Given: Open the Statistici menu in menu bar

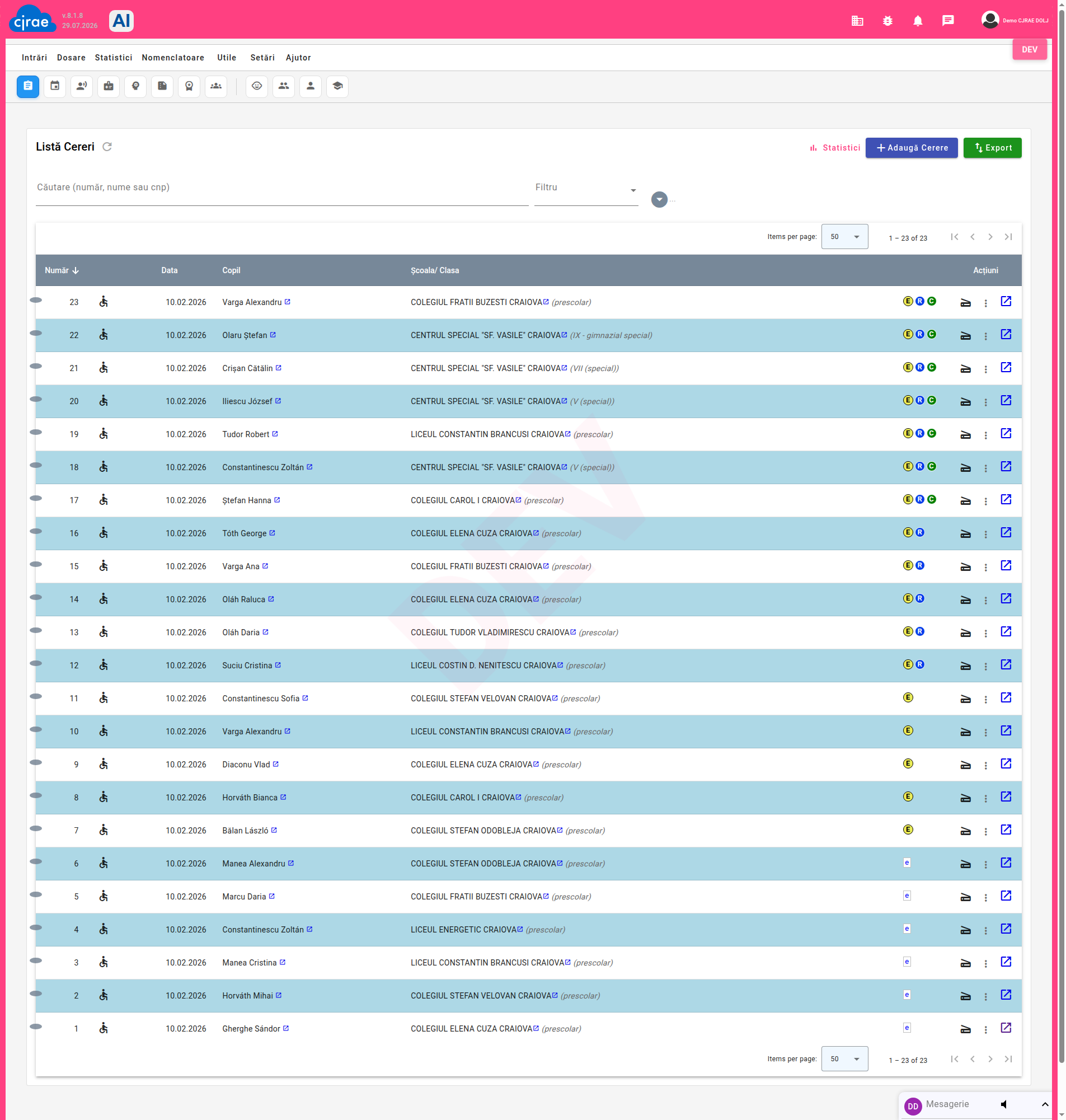Looking at the screenshot, I should click(114, 58).
